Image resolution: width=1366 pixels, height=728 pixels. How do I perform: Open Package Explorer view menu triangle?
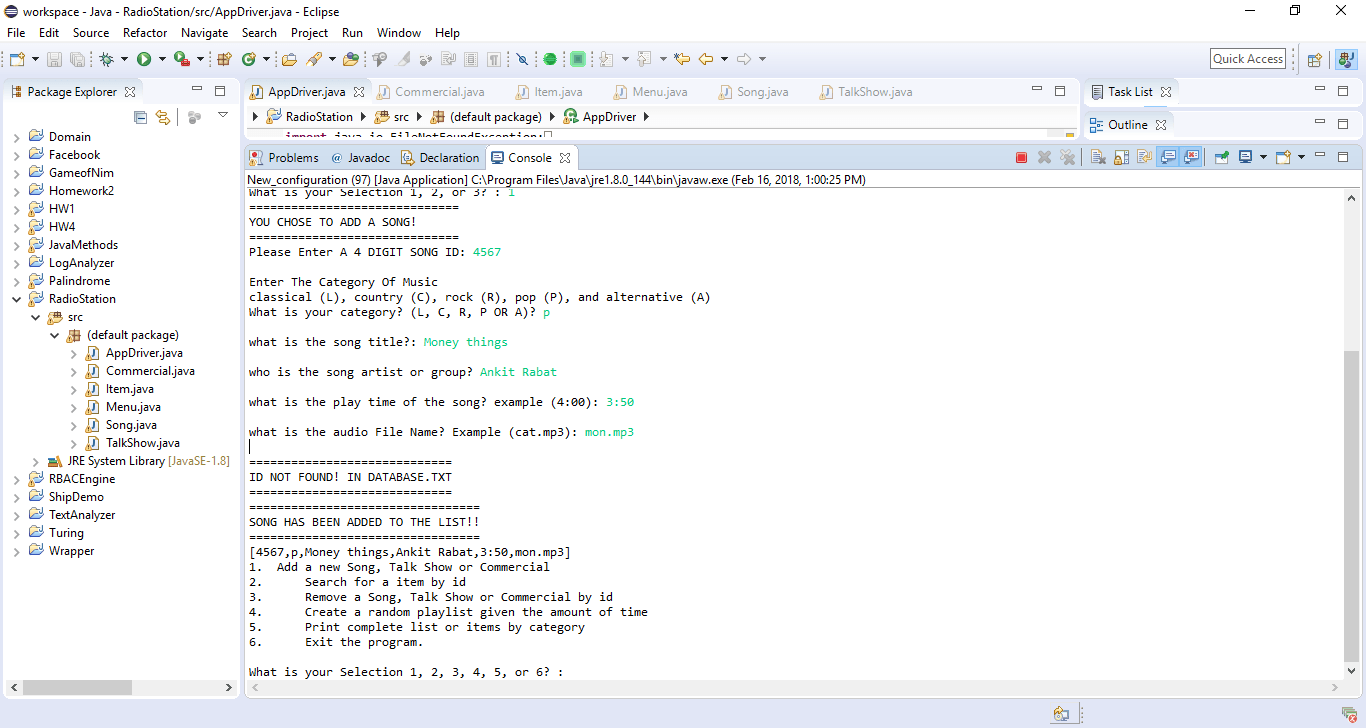[x=222, y=116]
